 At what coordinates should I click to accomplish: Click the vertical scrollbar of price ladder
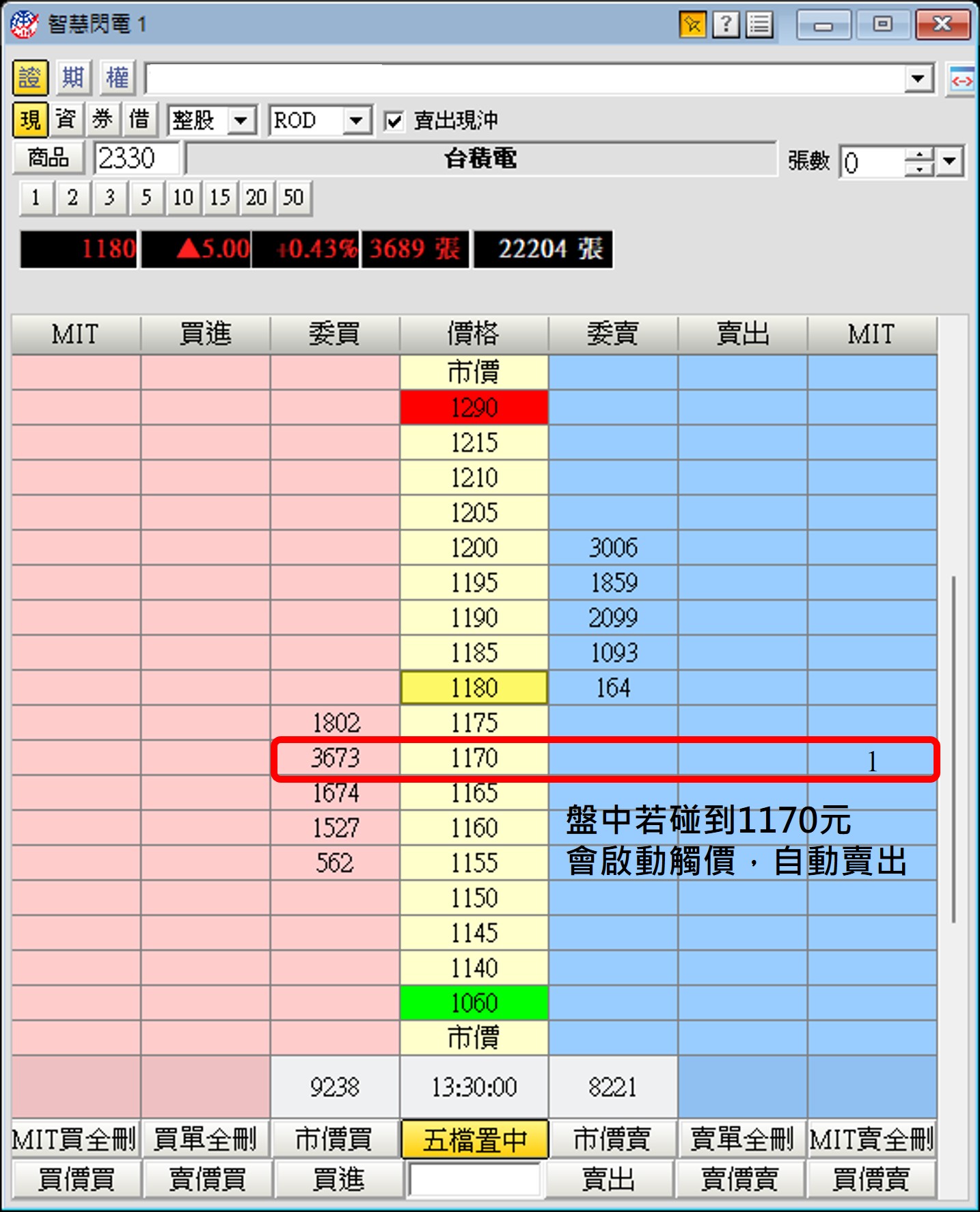pos(953,750)
